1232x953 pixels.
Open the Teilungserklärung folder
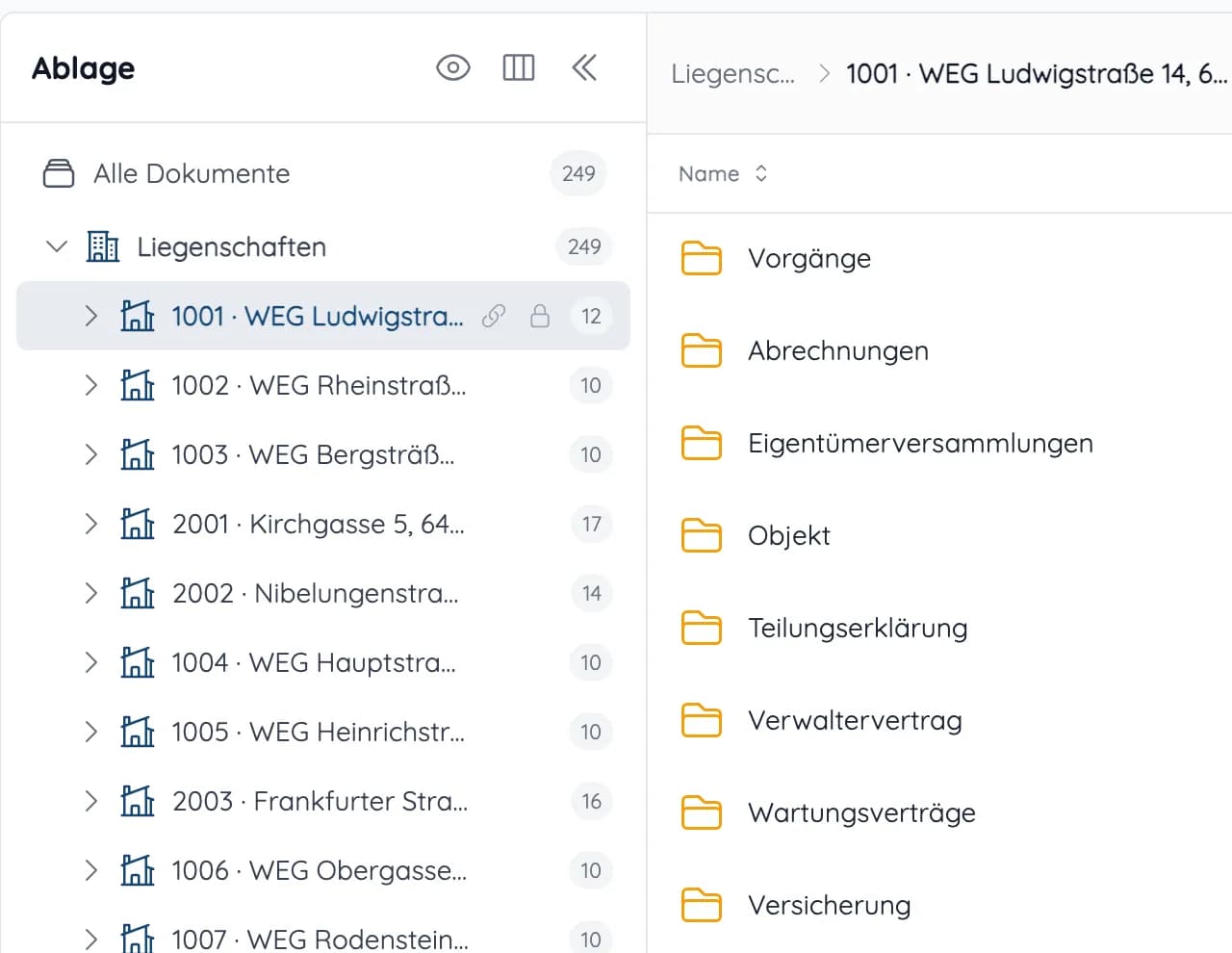[x=858, y=628]
